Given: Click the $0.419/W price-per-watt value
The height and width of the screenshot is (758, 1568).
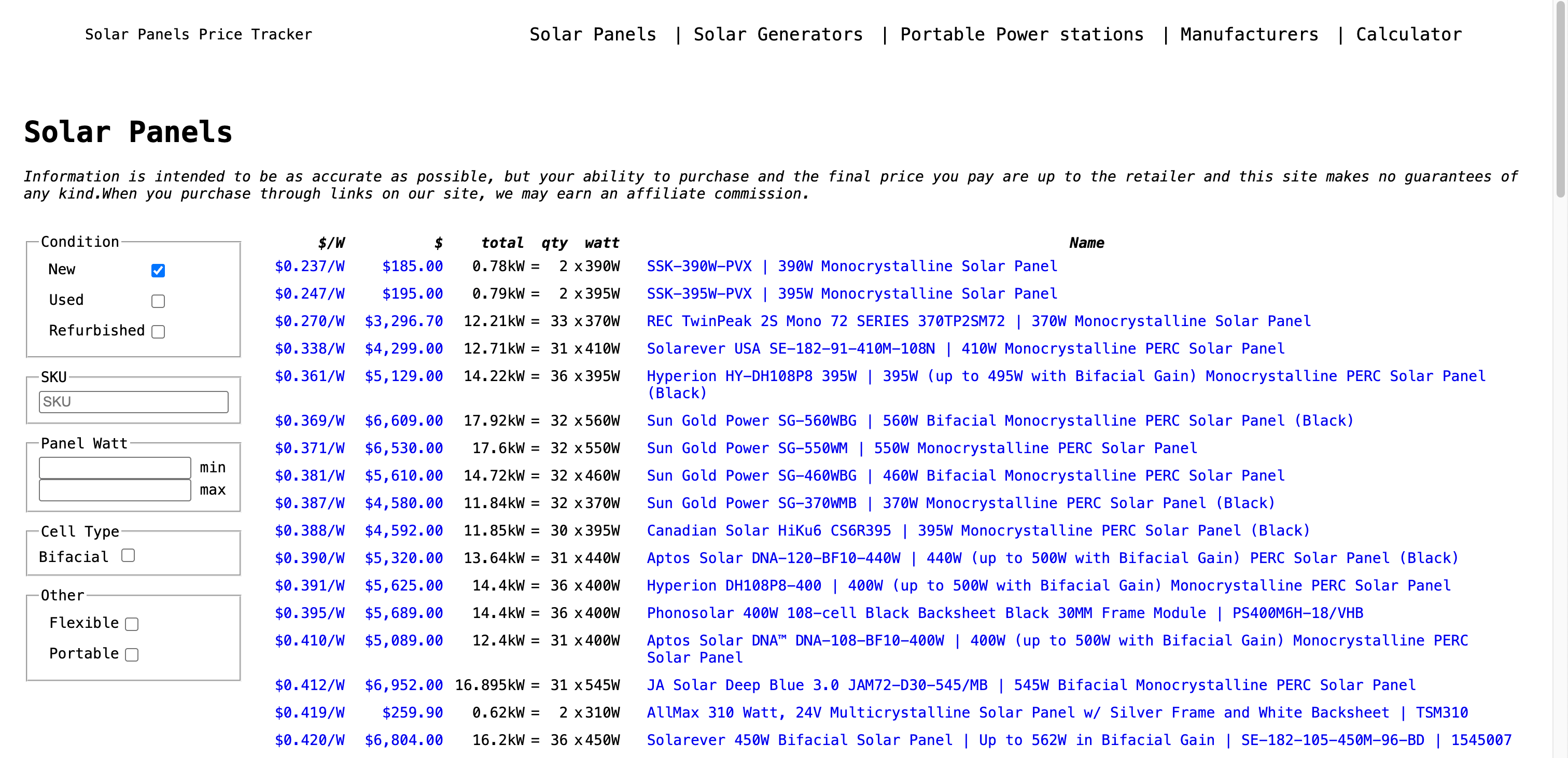Looking at the screenshot, I should pos(310,712).
